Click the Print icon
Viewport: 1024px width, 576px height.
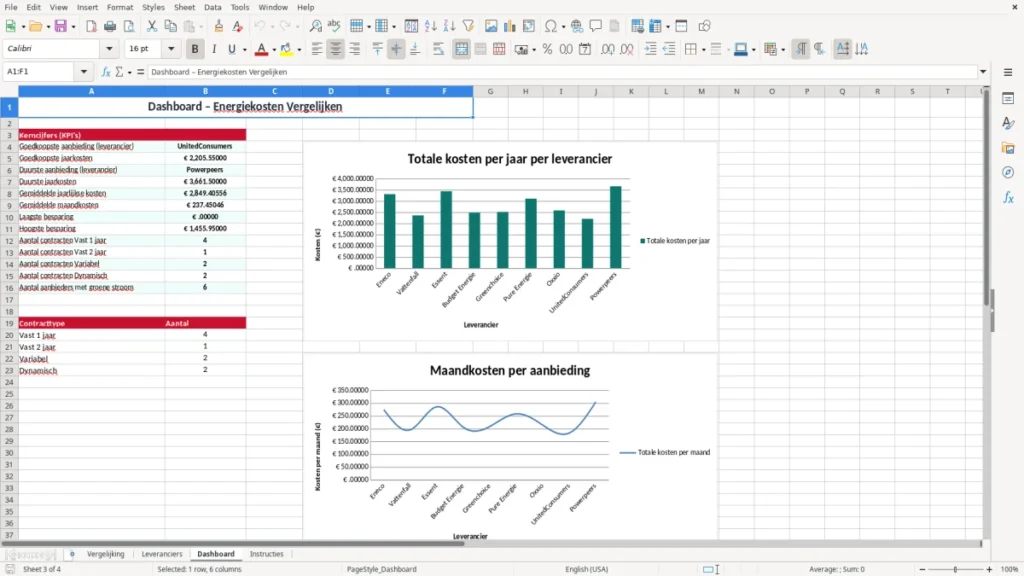tap(110, 26)
